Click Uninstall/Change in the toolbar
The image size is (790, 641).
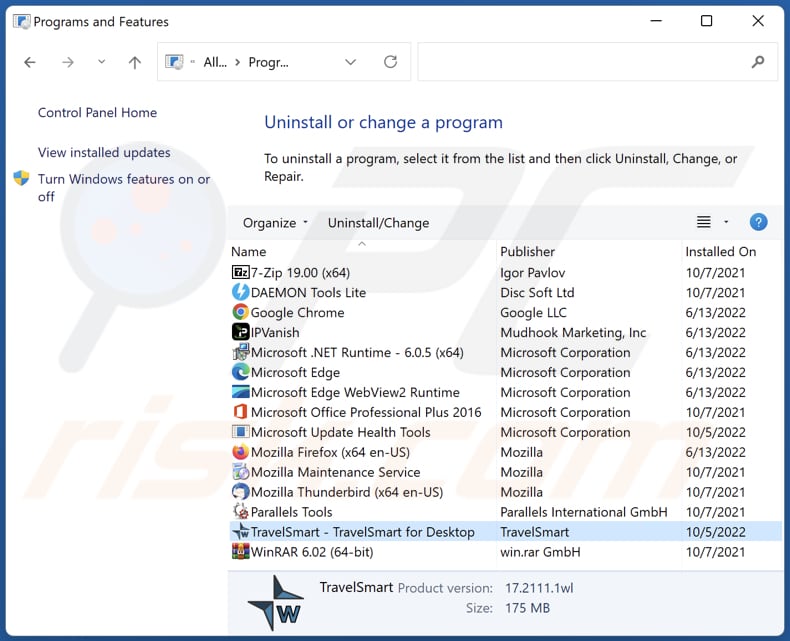378,223
